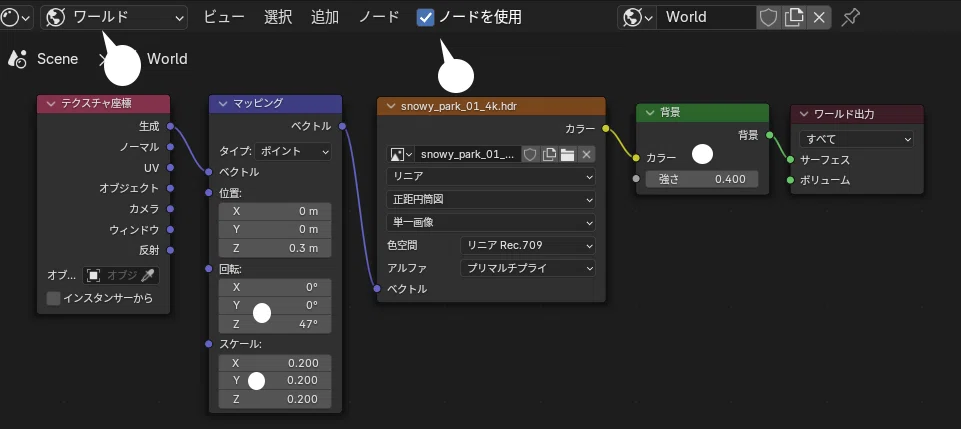Toggle fake user shield on World datablock
This screenshot has height=429, width=961.
click(x=769, y=18)
